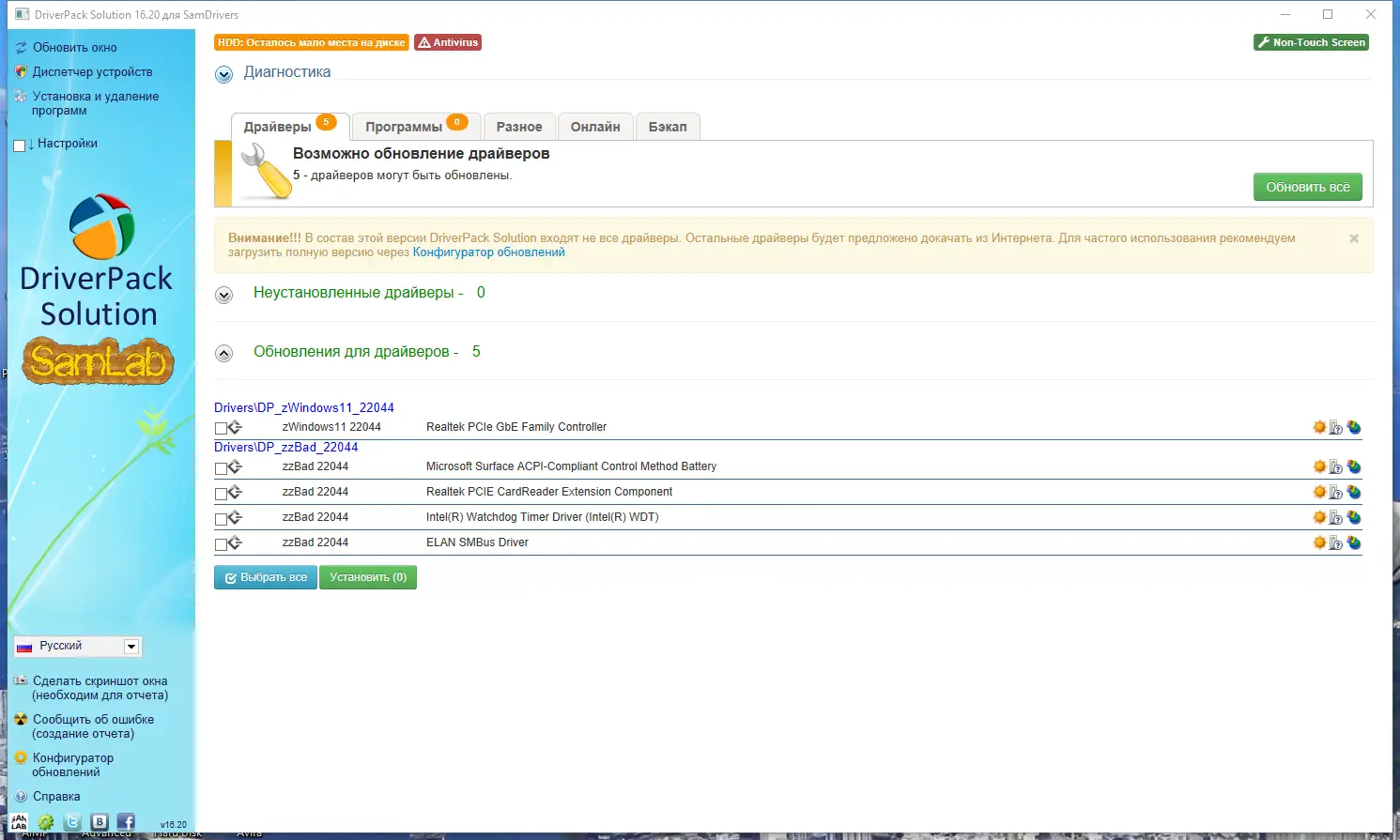Image resolution: width=1400 pixels, height=840 pixels.
Task: Tick the checkbox for Microsoft Surface ACPI Battery
Action: (x=221, y=468)
